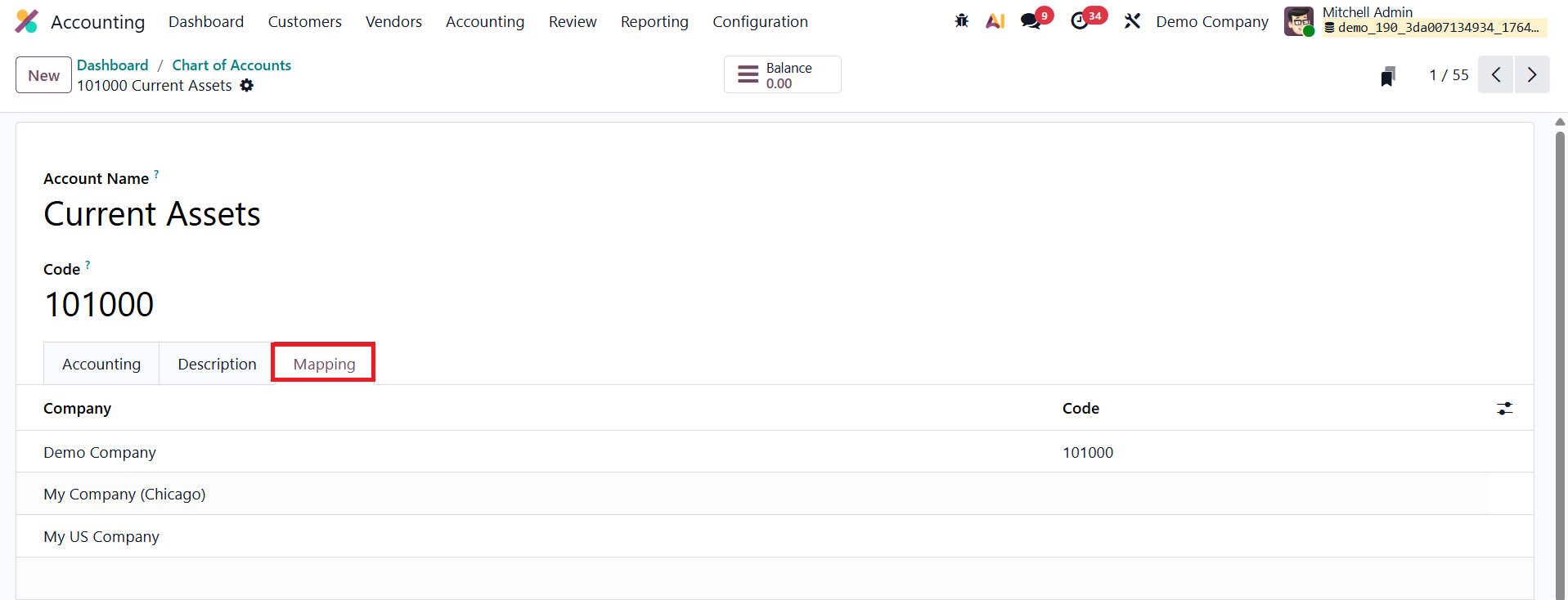This screenshot has width=1568, height=600.
Task: Open column options adjust icon
Action: (x=1504, y=409)
